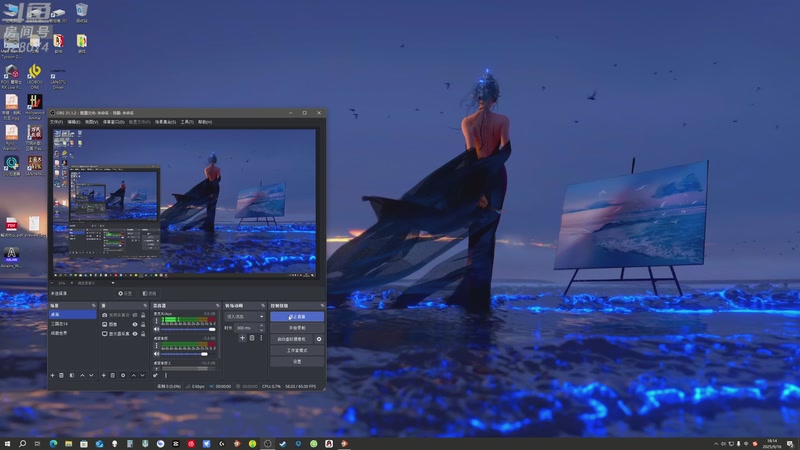Image resolution: width=800 pixels, height=450 pixels.
Task: Open Windows Start menu
Action: pos(7,444)
